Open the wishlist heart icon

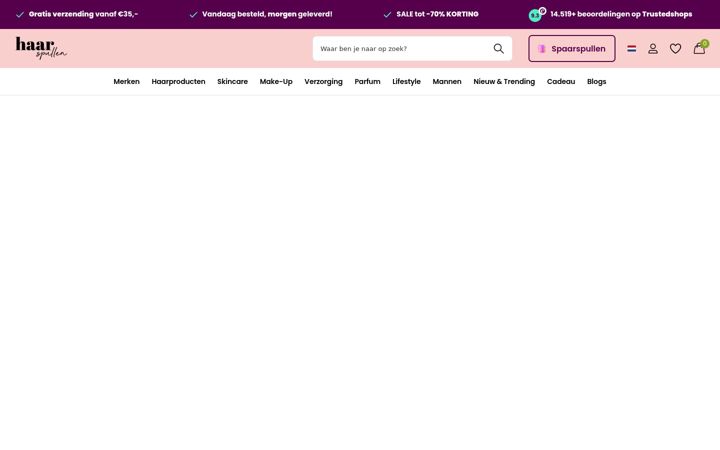[675, 49]
